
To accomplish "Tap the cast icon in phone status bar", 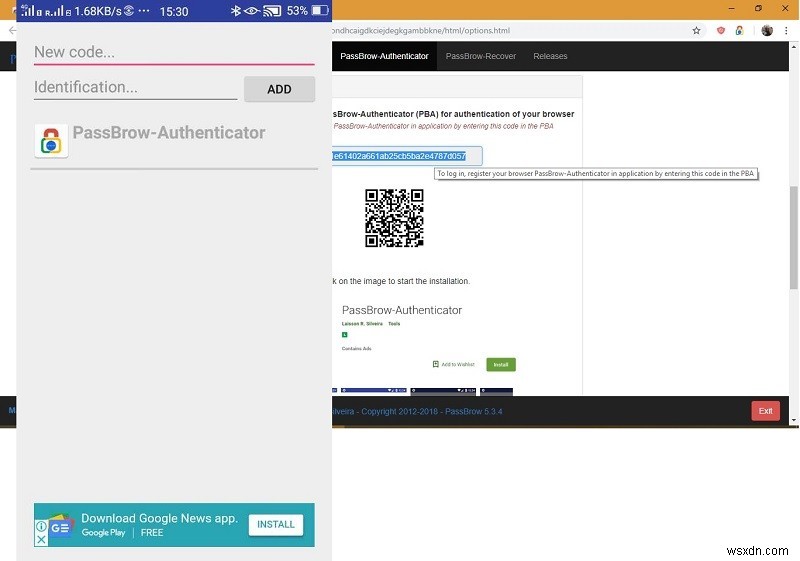I will coord(272,11).
